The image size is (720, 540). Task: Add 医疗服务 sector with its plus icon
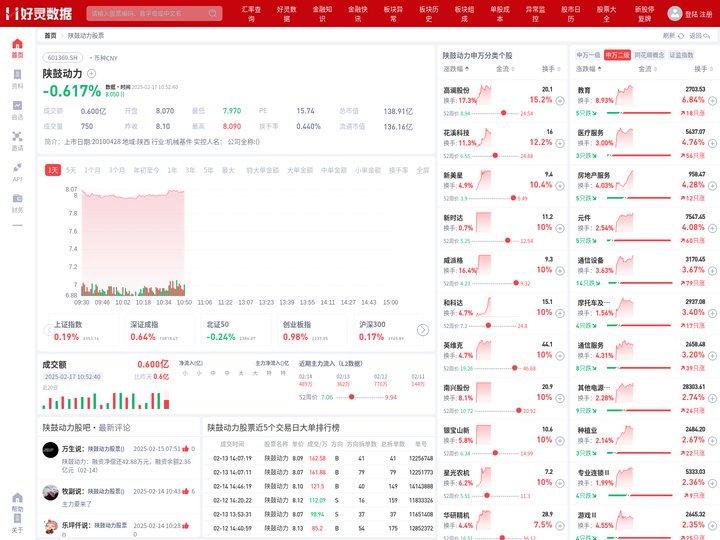712,143
